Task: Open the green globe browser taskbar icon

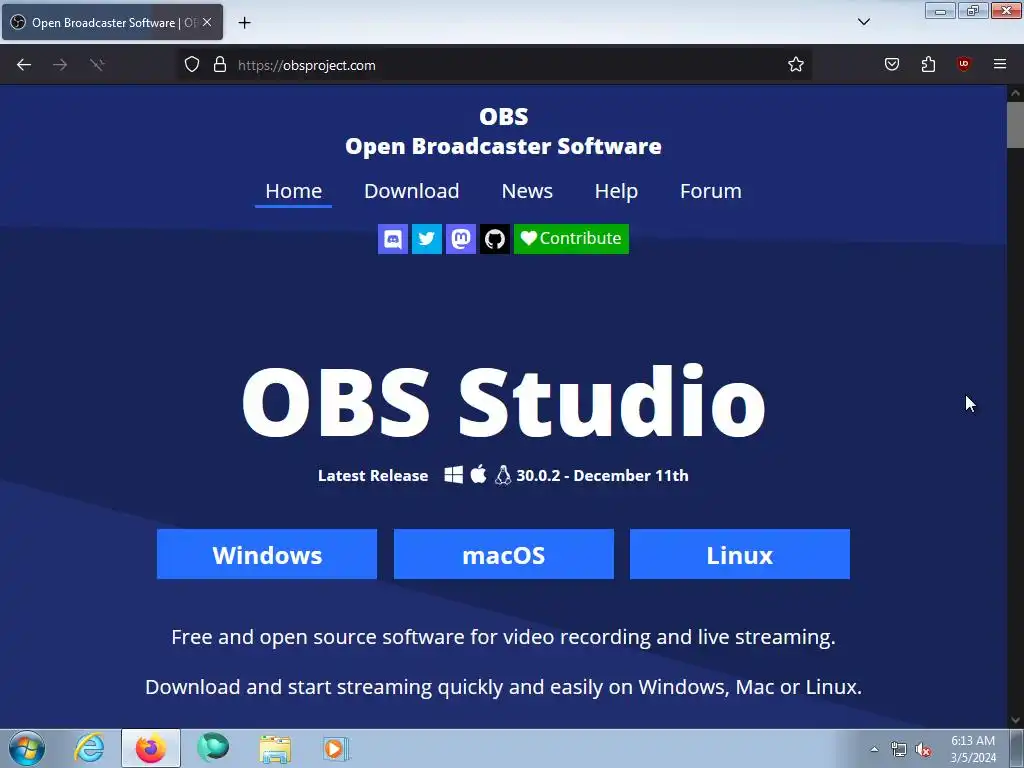Action: (213, 748)
